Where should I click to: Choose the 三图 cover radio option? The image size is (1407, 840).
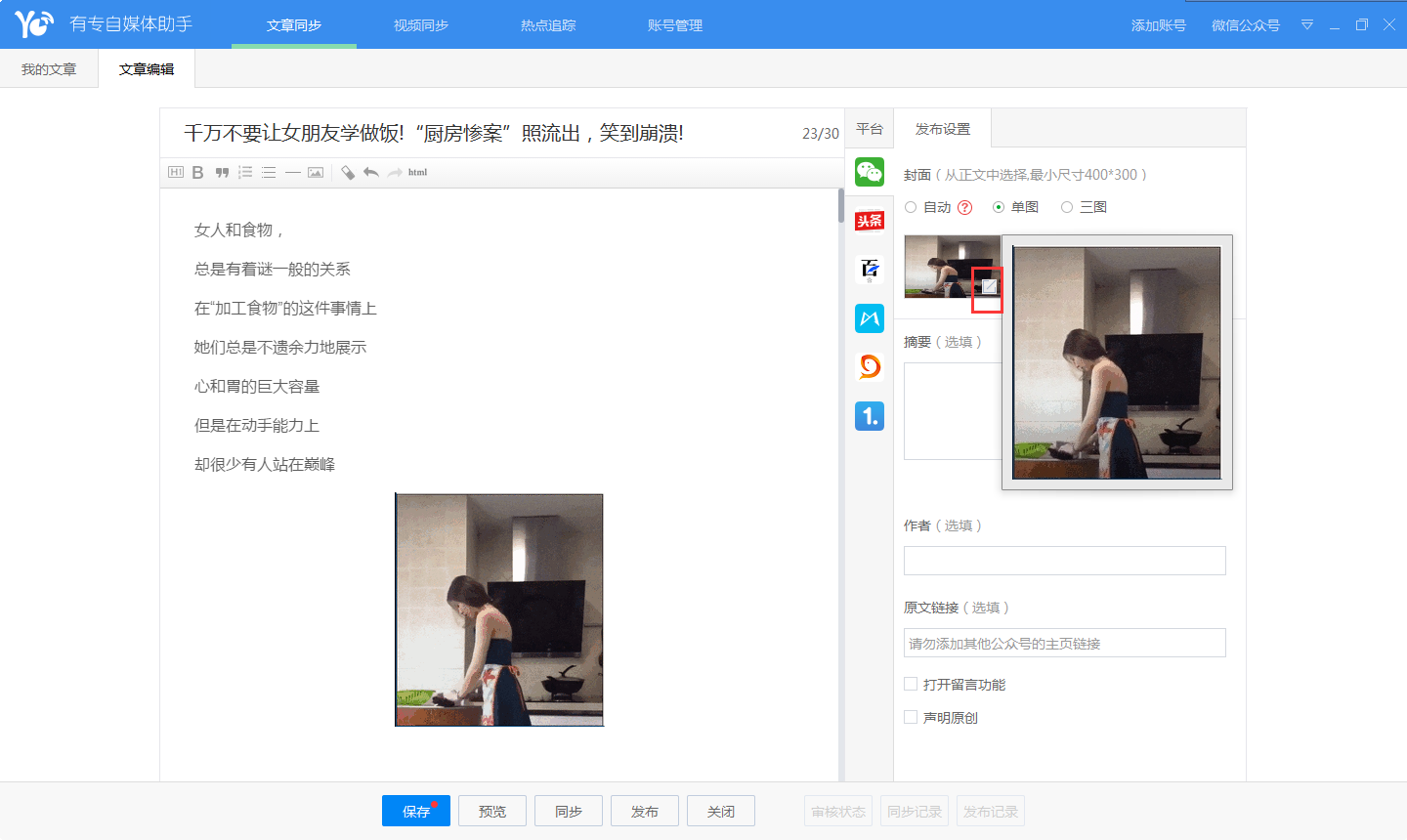(x=1067, y=207)
